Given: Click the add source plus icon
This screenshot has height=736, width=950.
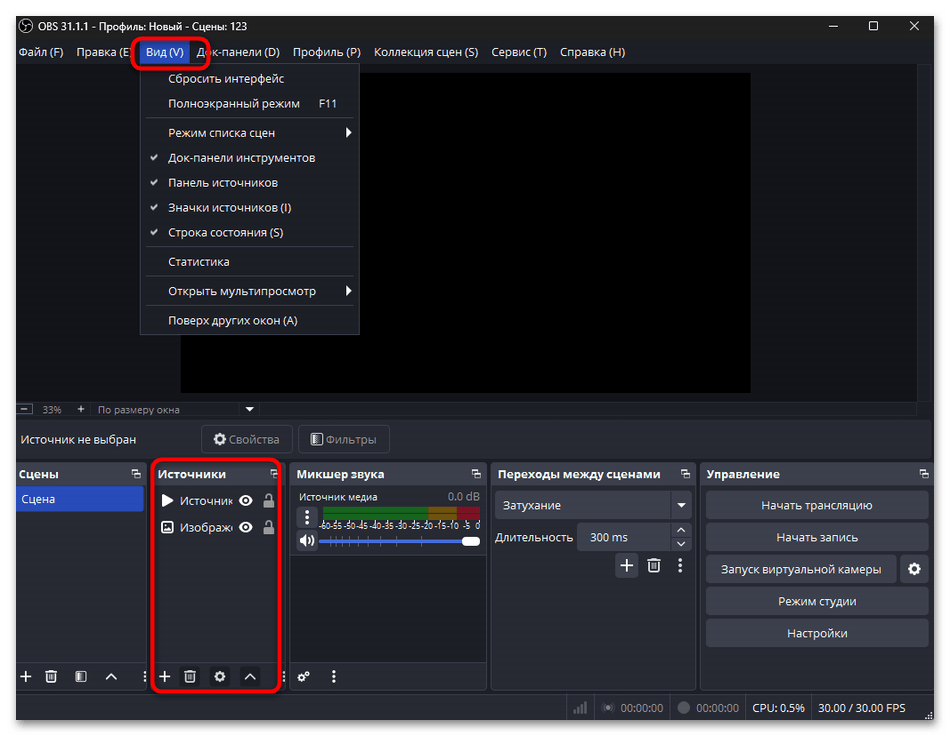Looking at the screenshot, I should [165, 677].
